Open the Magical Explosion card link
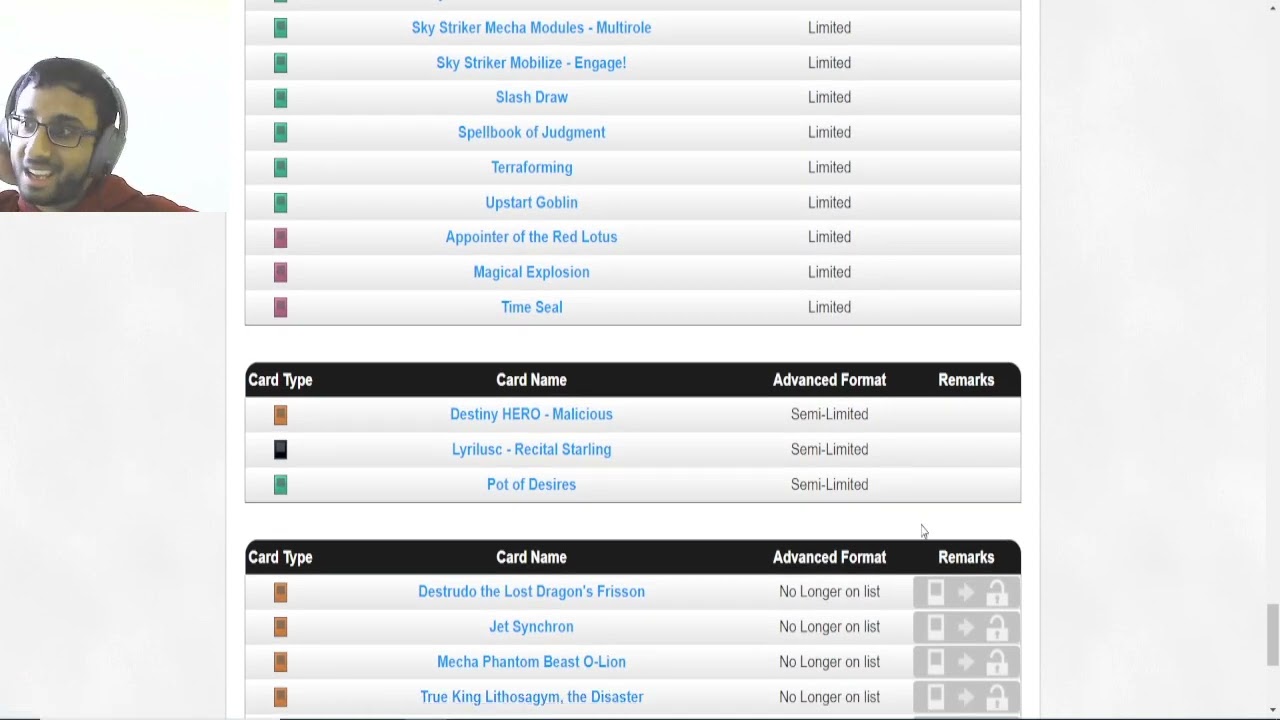The image size is (1280, 720). 531,272
